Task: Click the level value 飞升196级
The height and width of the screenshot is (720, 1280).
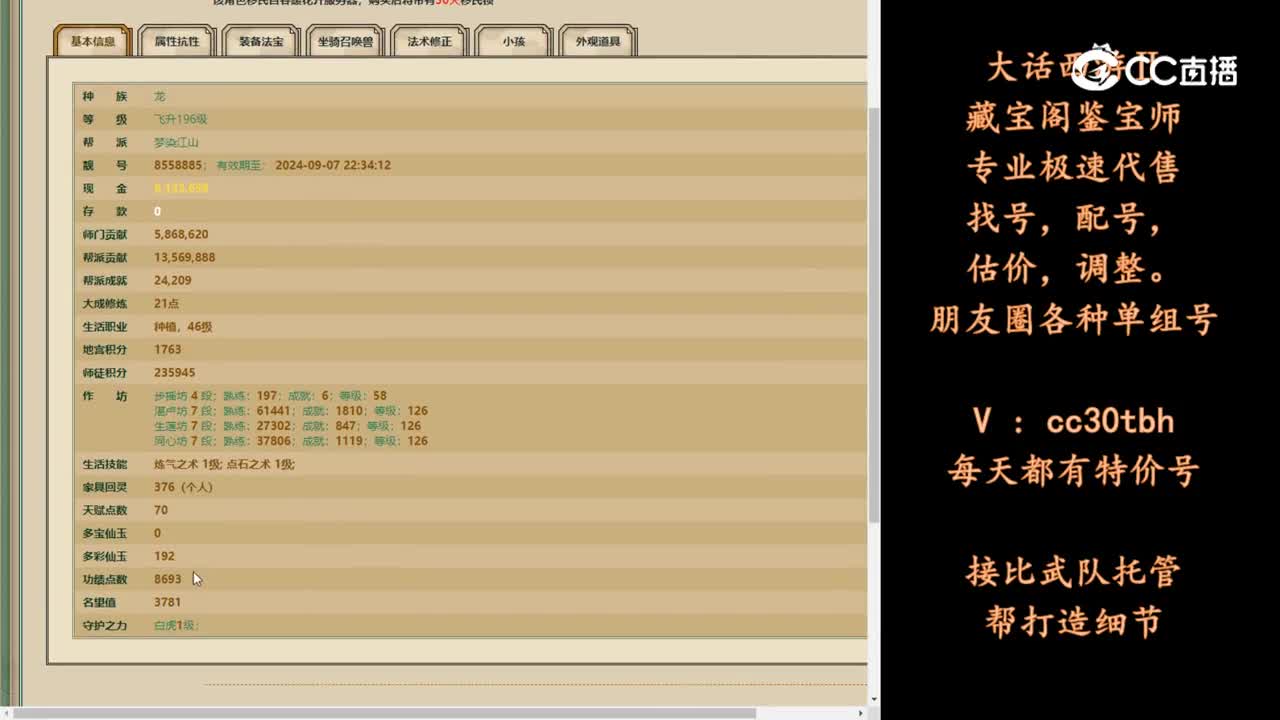Action: point(181,119)
